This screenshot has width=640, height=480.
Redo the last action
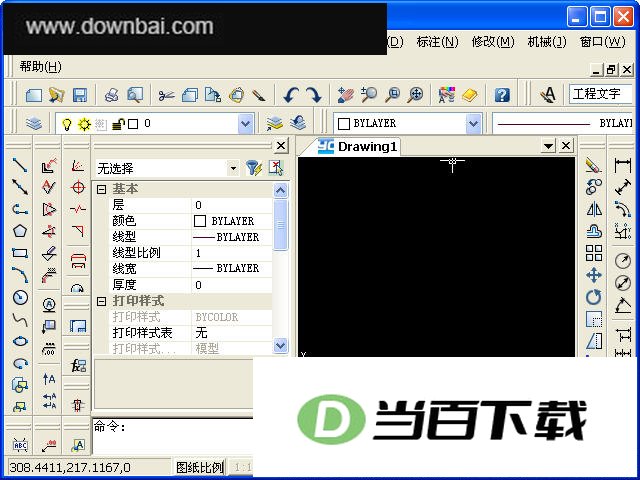(x=313, y=95)
